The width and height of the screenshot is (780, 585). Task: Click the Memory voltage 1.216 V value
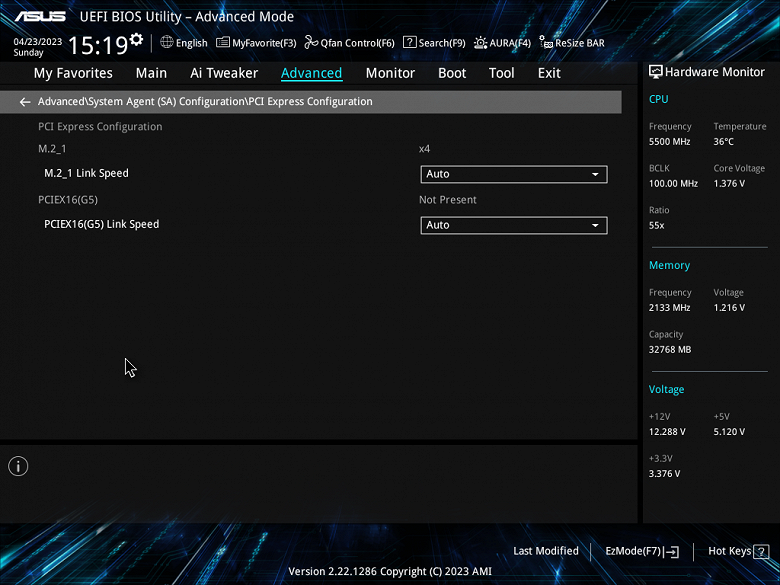(729, 308)
